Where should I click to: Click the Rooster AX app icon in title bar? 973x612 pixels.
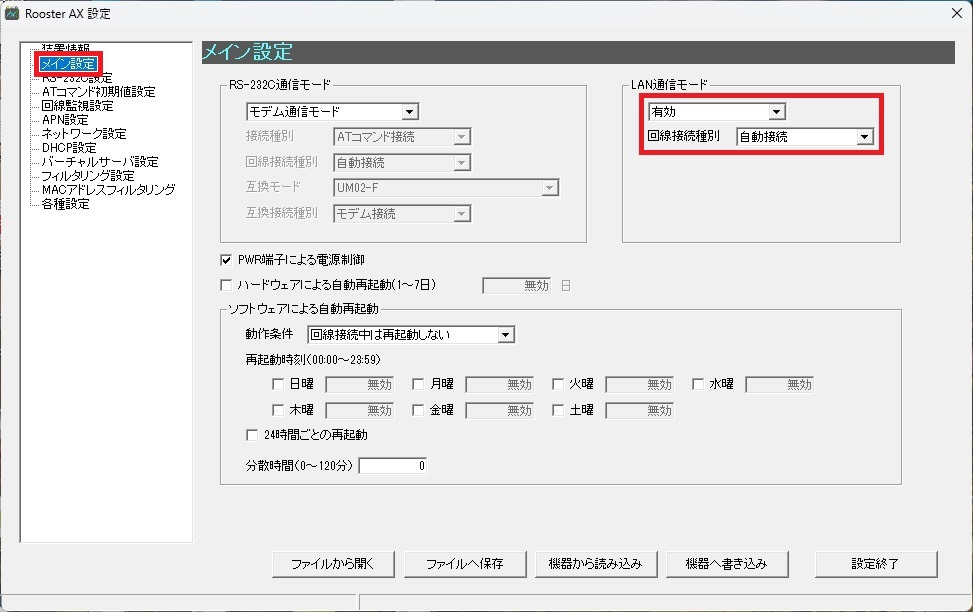pos(12,13)
